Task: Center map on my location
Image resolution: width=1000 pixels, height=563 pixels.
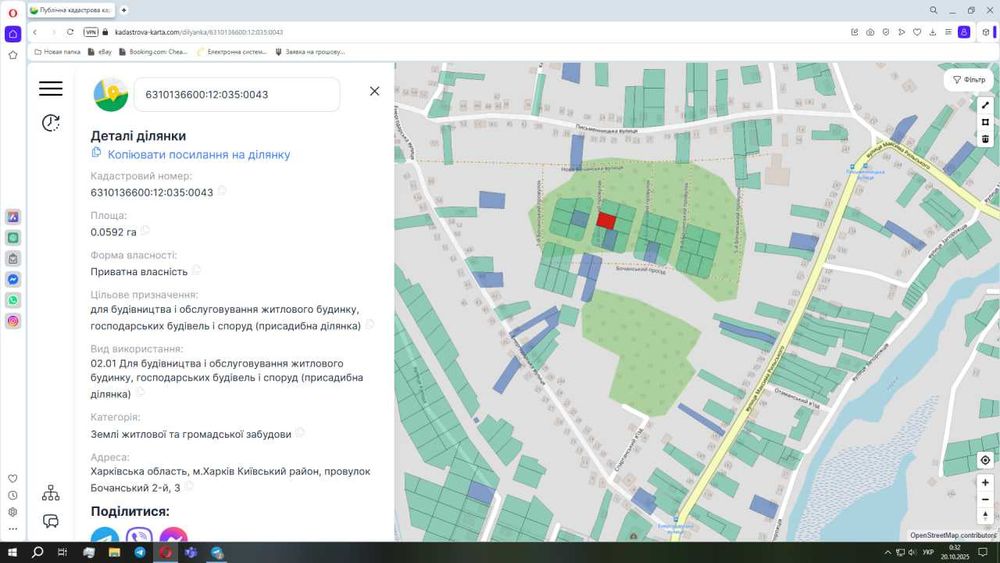Action: click(x=985, y=460)
